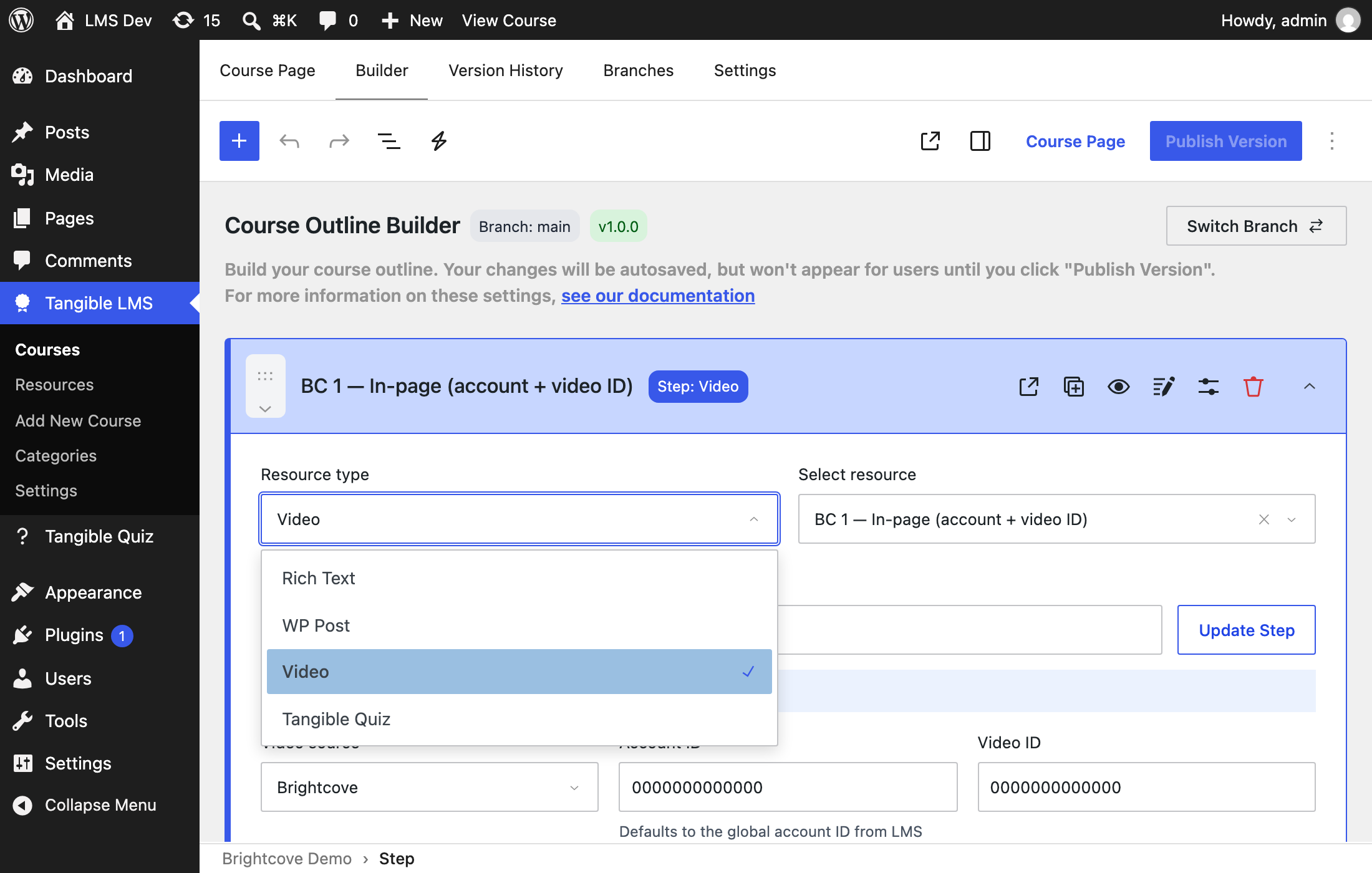Viewport: 1372px width, 873px height.
Task: Click Collapse Menu in sidebar
Action: tap(100, 805)
